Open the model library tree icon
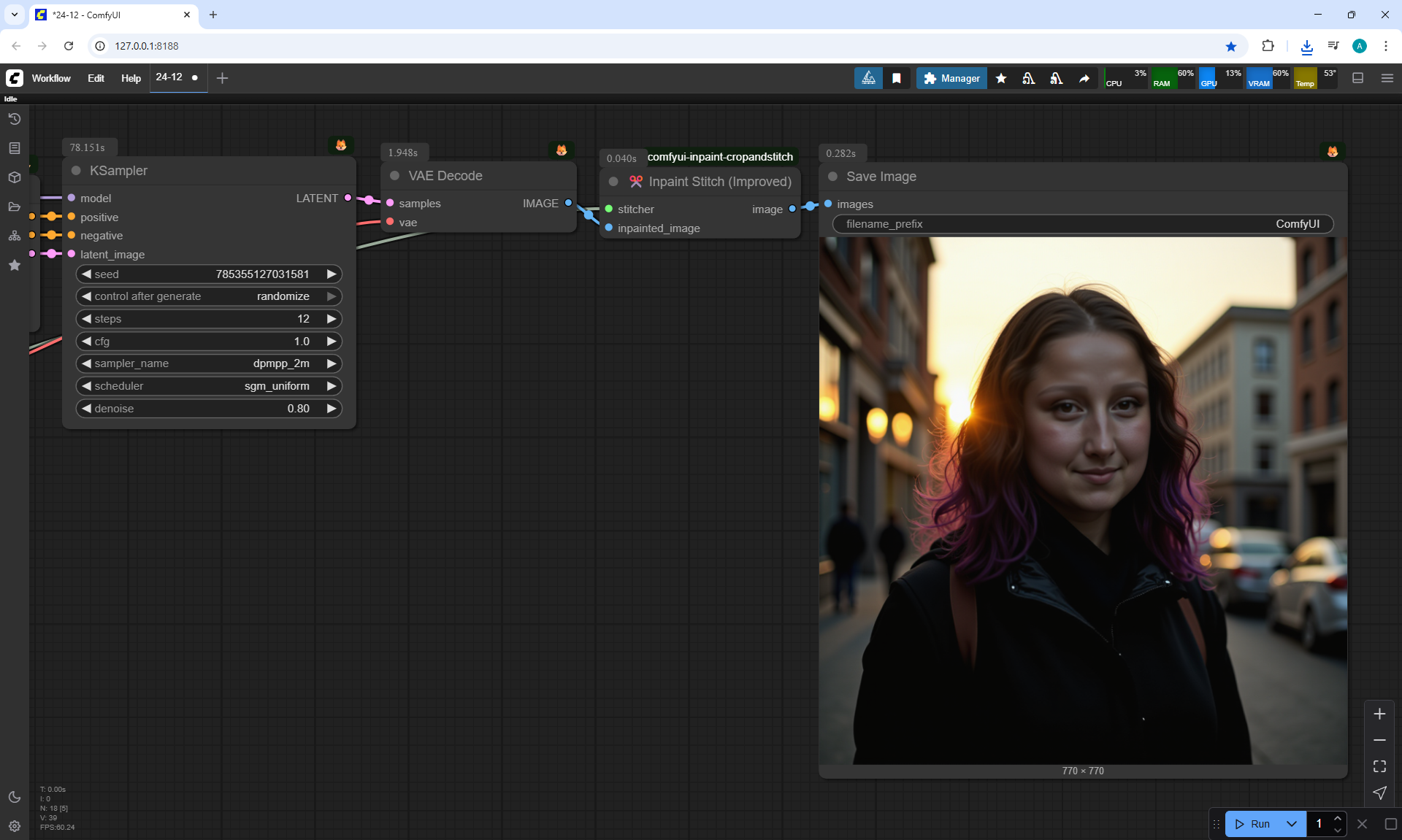Image resolution: width=1402 pixels, height=840 pixels. click(x=15, y=236)
